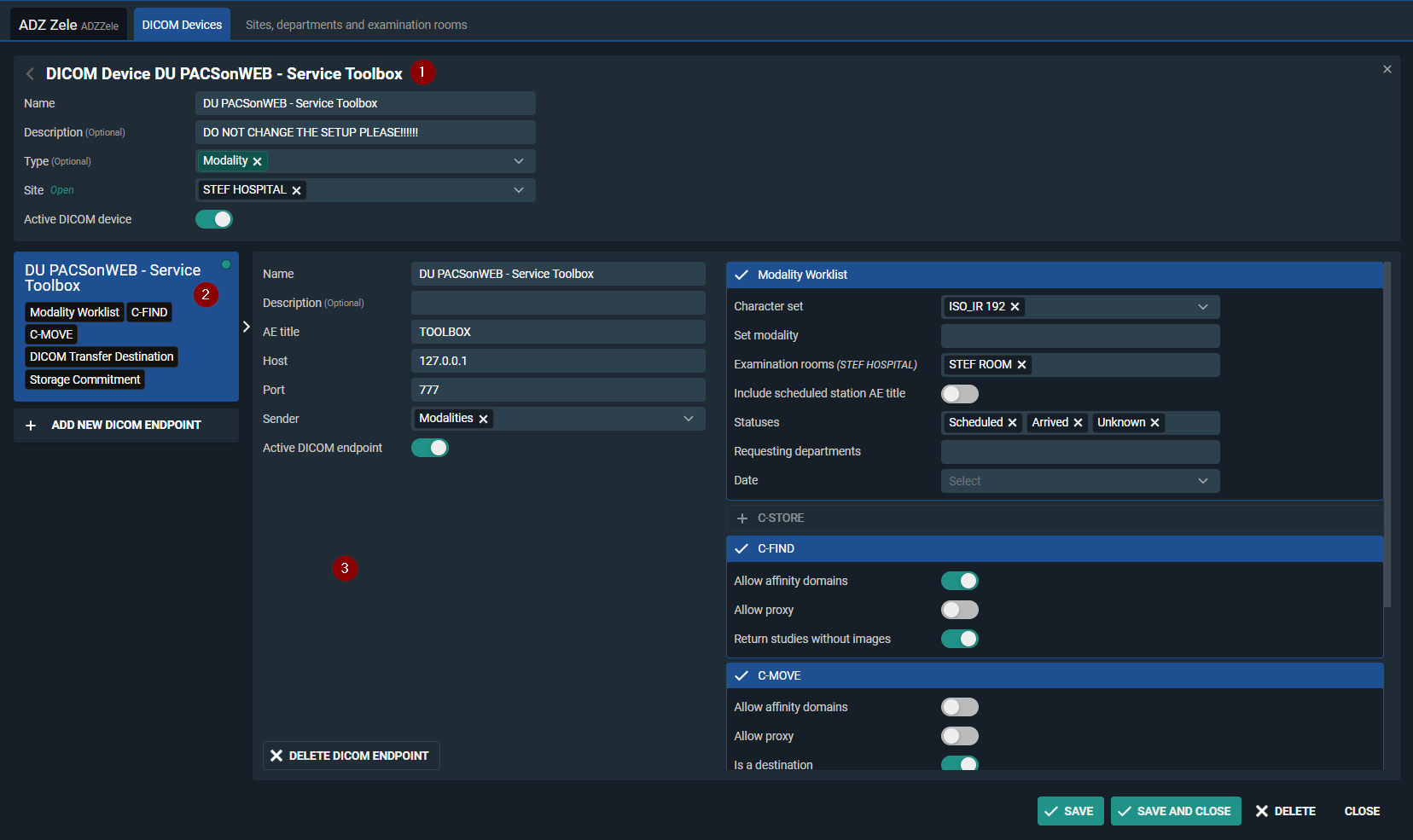The height and width of the screenshot is (840, 1413).
Task: Remove the Scheduled status tag
Action: tap(1012, 423)
